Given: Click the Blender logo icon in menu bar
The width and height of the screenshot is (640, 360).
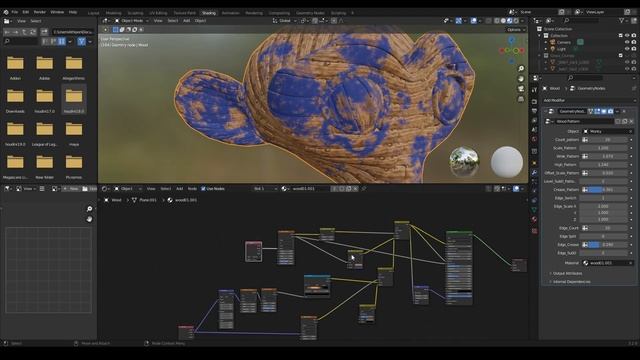Looking at the screenshot, I should tap(6, 12).
